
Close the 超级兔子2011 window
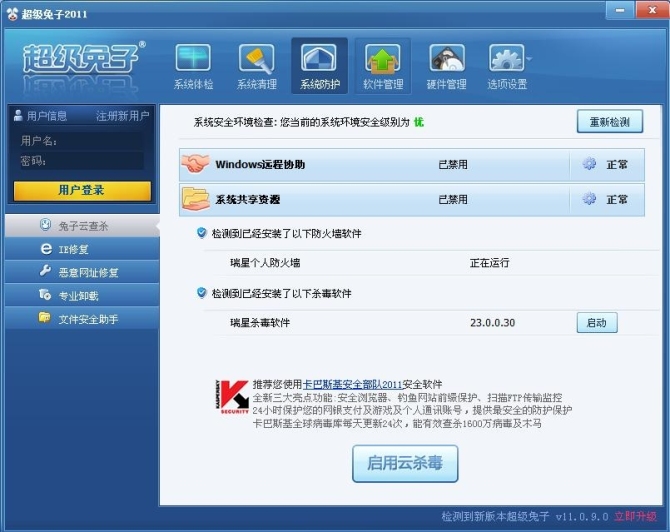coord(652,10)
